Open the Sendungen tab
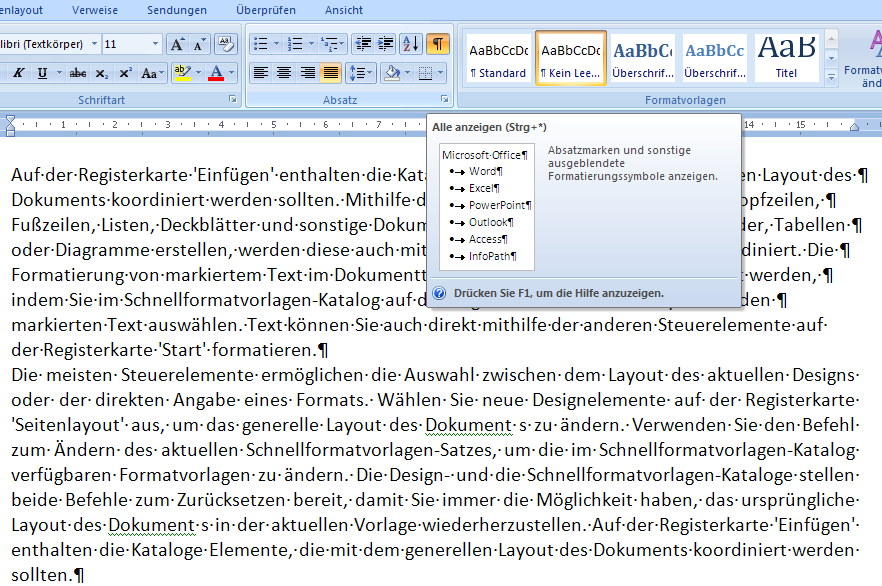This screenshot has width=882, height=586. pos(177,10)
